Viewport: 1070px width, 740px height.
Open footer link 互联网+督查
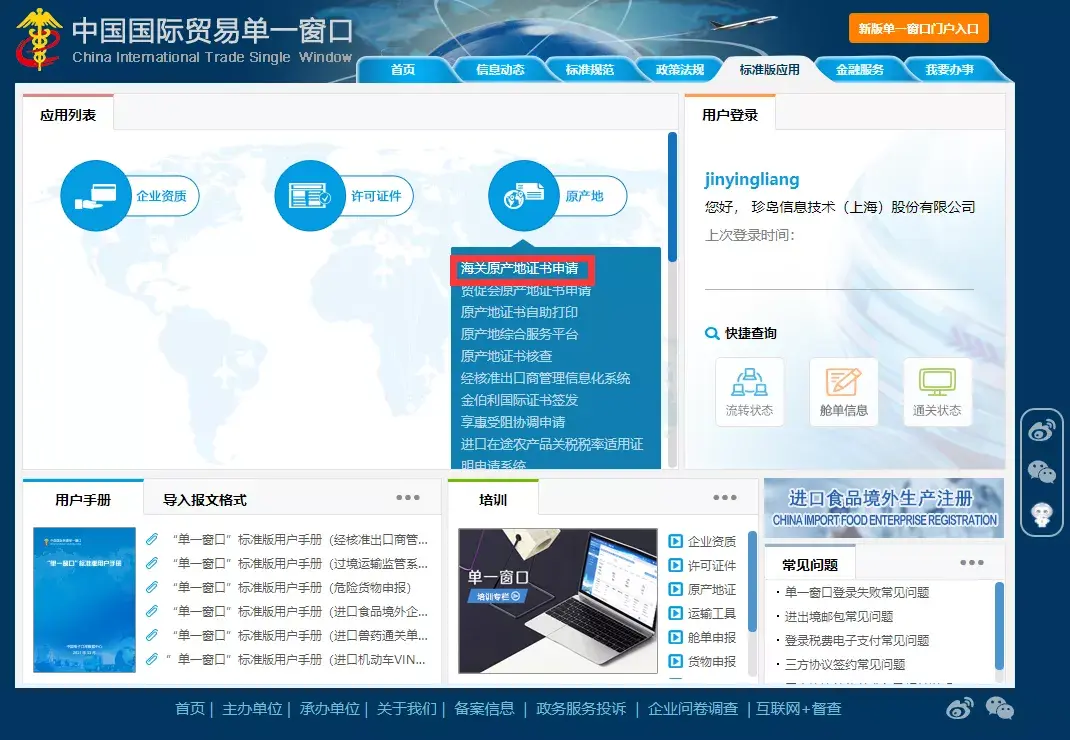pos(798,709)
